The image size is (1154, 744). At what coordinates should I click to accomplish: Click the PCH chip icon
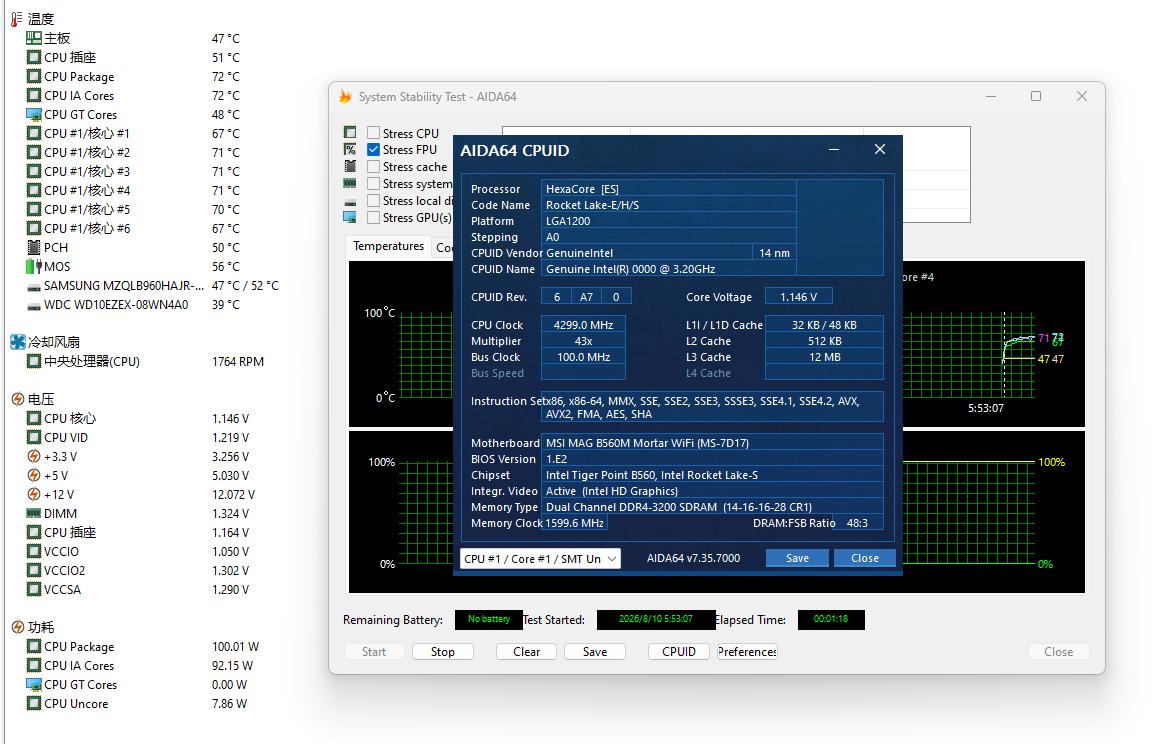(34, 247)
